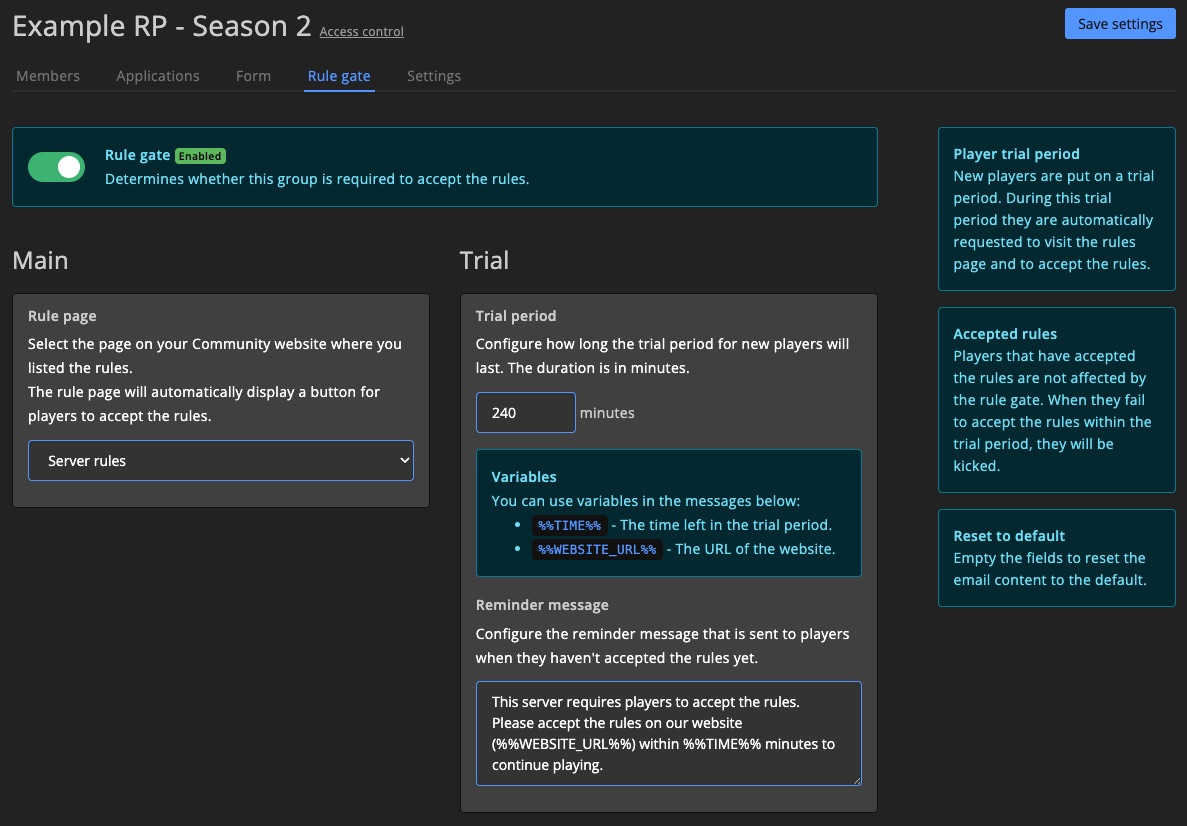
Task: Select the Rule gate tab
Action: click(x=339, y=76)
